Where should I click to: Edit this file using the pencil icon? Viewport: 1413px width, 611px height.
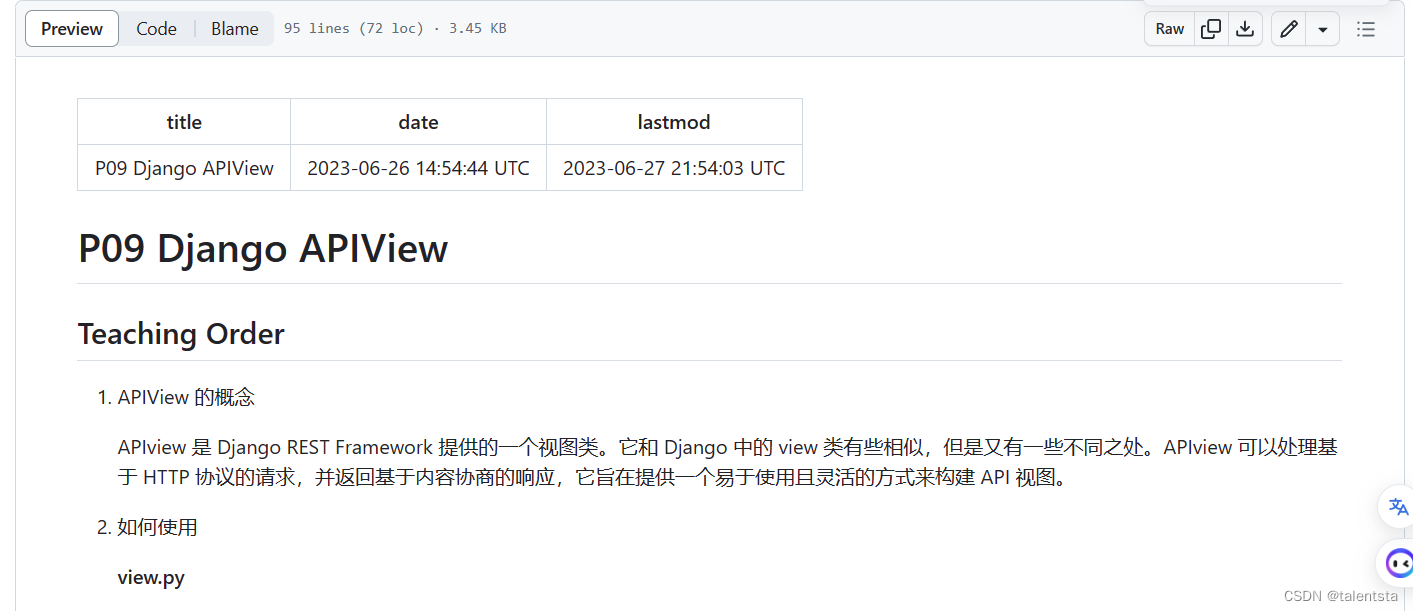1288,28
